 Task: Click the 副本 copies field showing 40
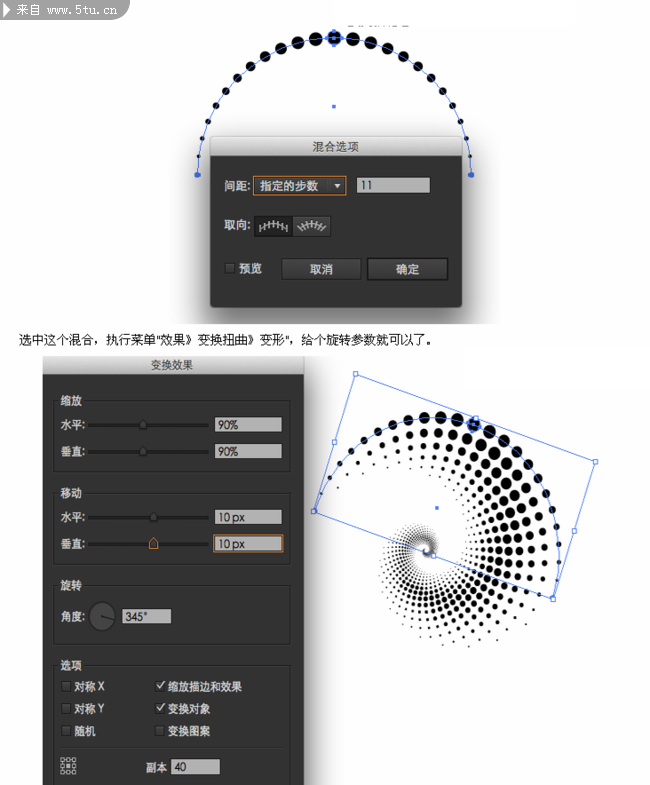[x=195, y=766]
